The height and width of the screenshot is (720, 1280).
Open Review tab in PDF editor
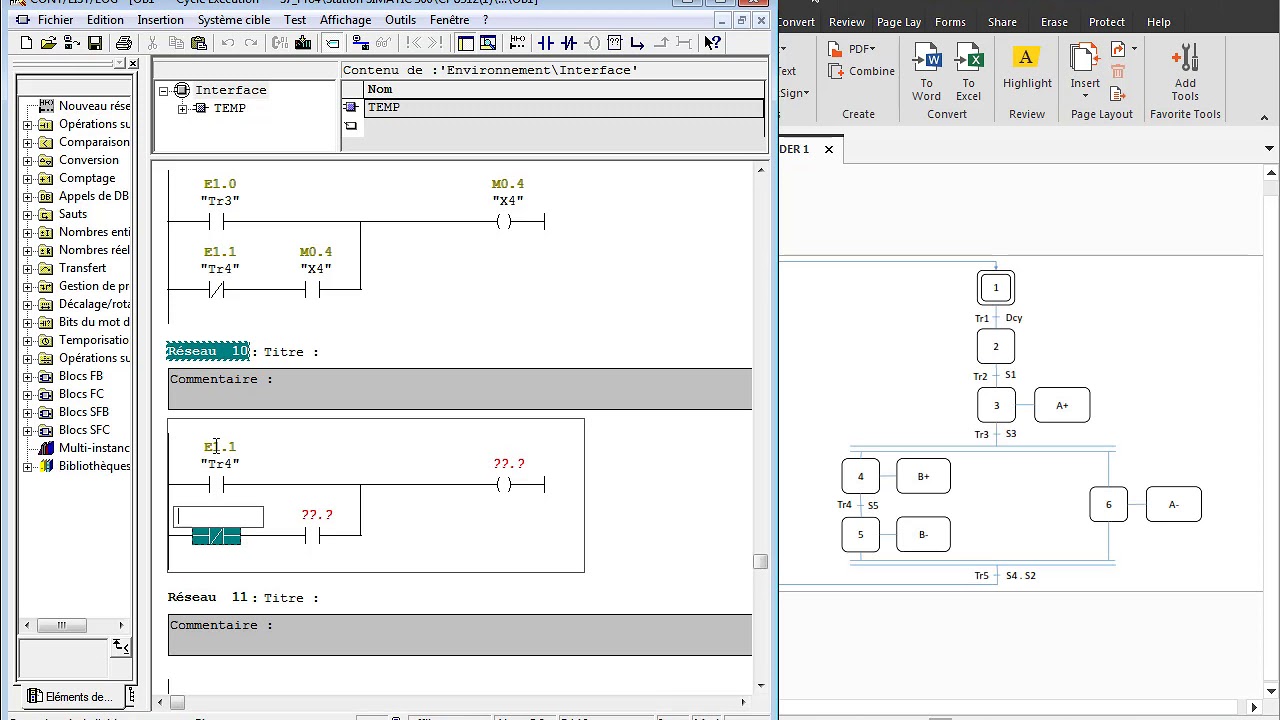[847, 22]
